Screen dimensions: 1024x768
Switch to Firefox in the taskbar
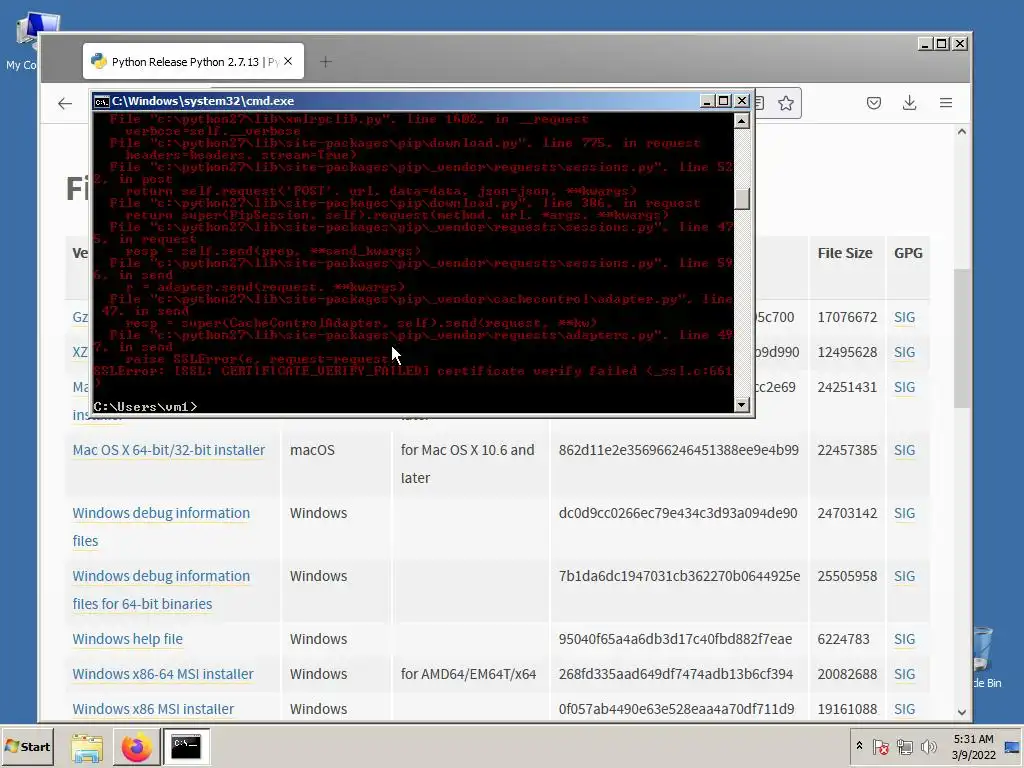pyautogui.click(x=136, y=747)
